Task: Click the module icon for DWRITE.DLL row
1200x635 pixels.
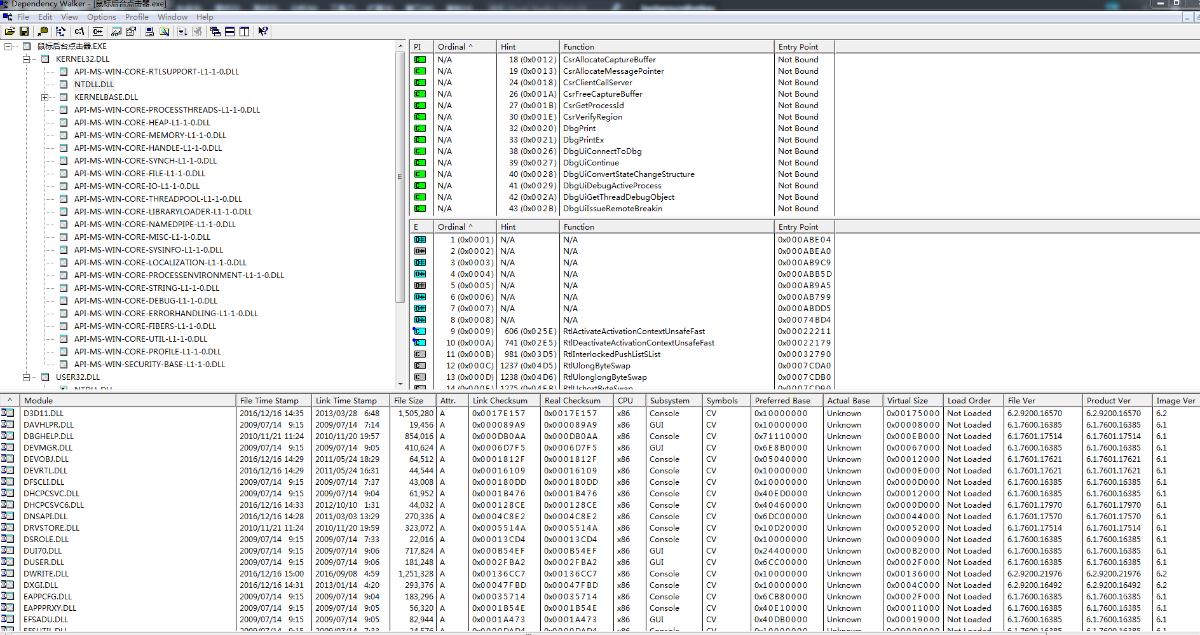Action: click(x=8, y=574)
